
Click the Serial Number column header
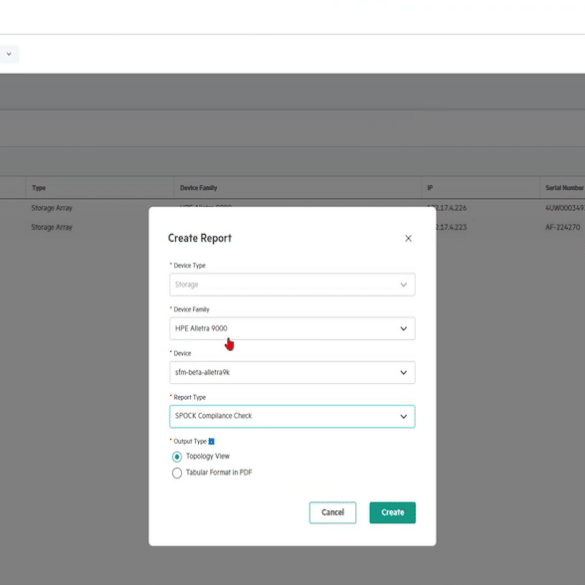[564, 188]
